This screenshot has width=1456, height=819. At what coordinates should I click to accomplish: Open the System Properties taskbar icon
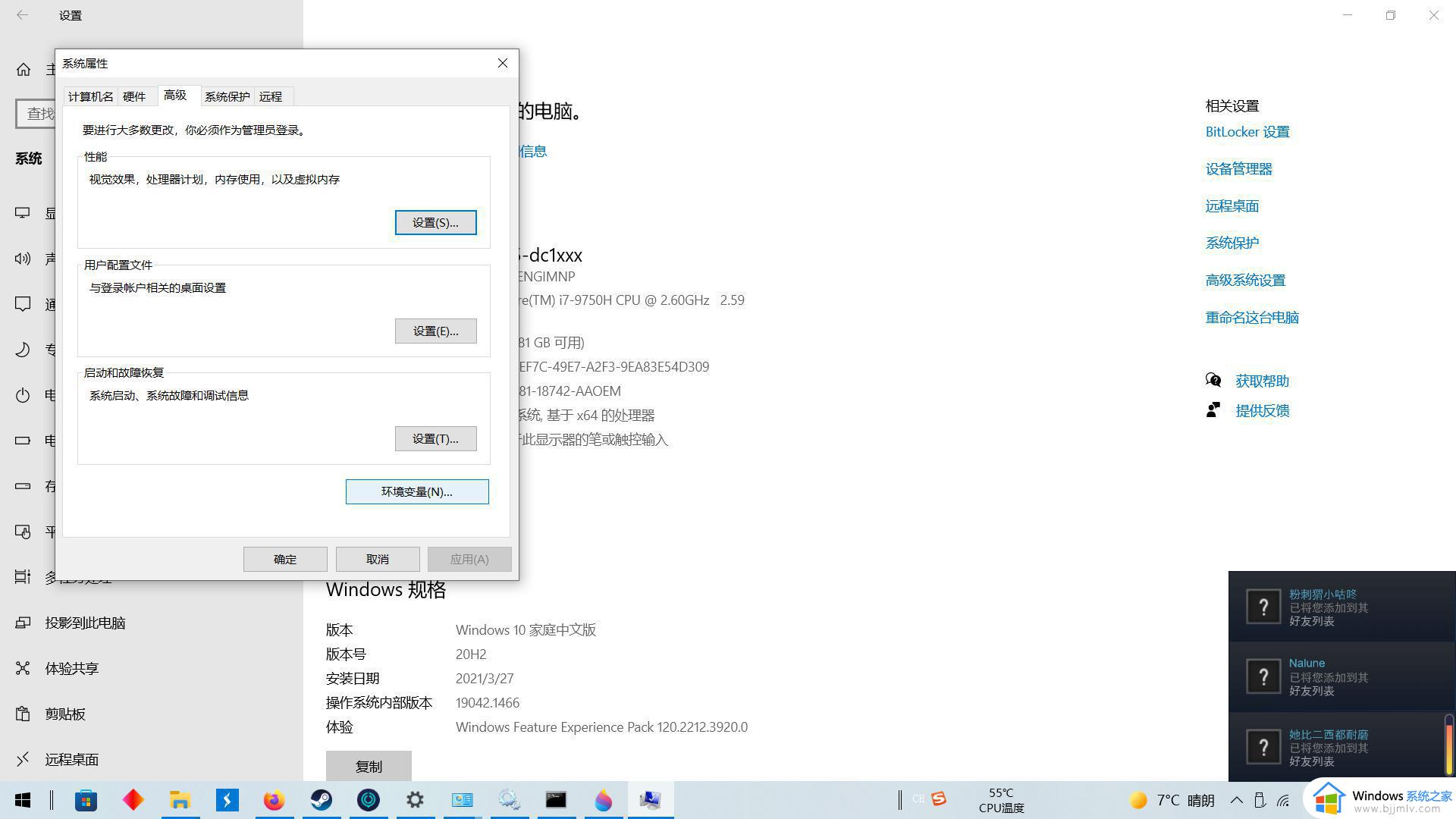click(x=650, y=800)
